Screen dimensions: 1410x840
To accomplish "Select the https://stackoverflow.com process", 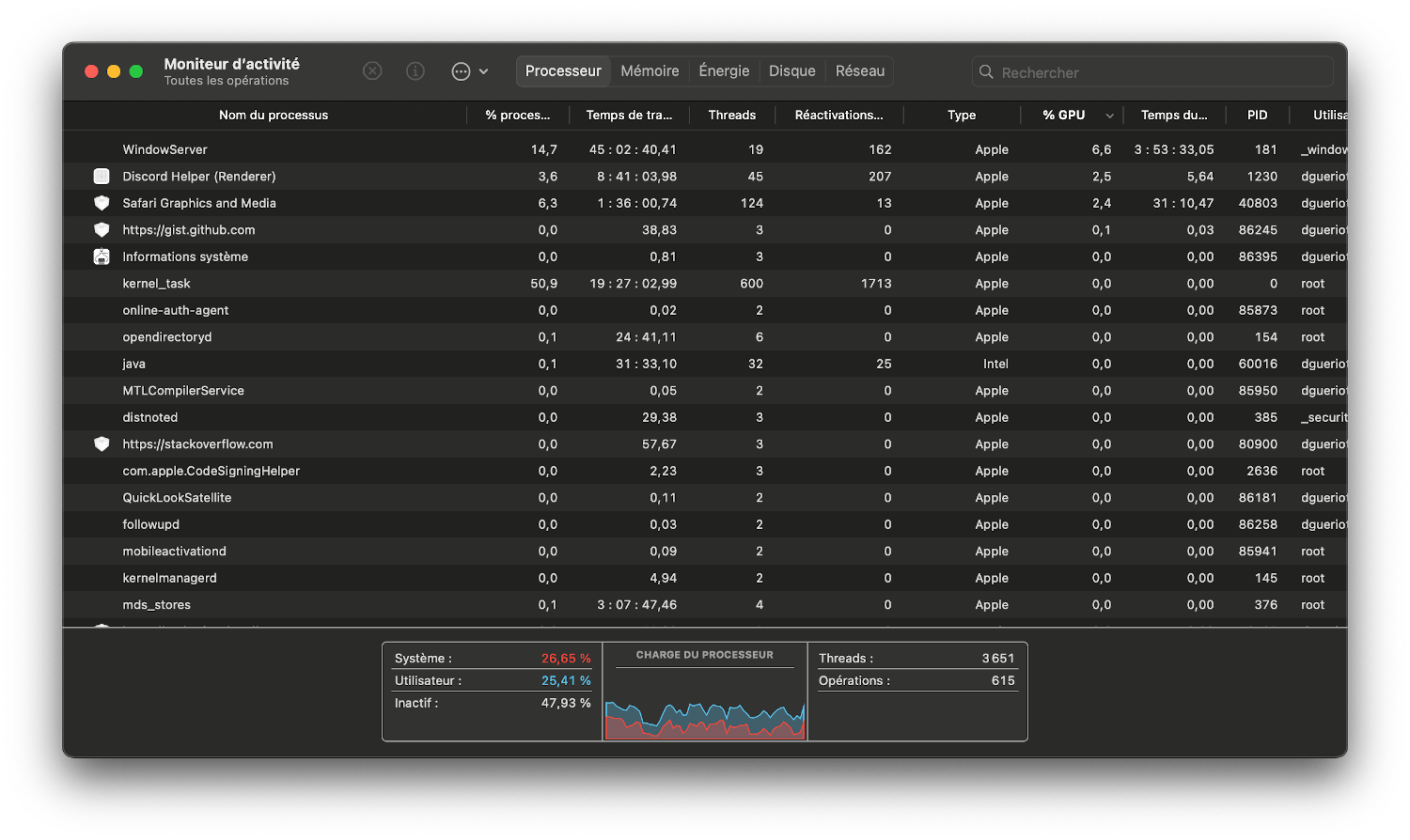I will 705,444.
